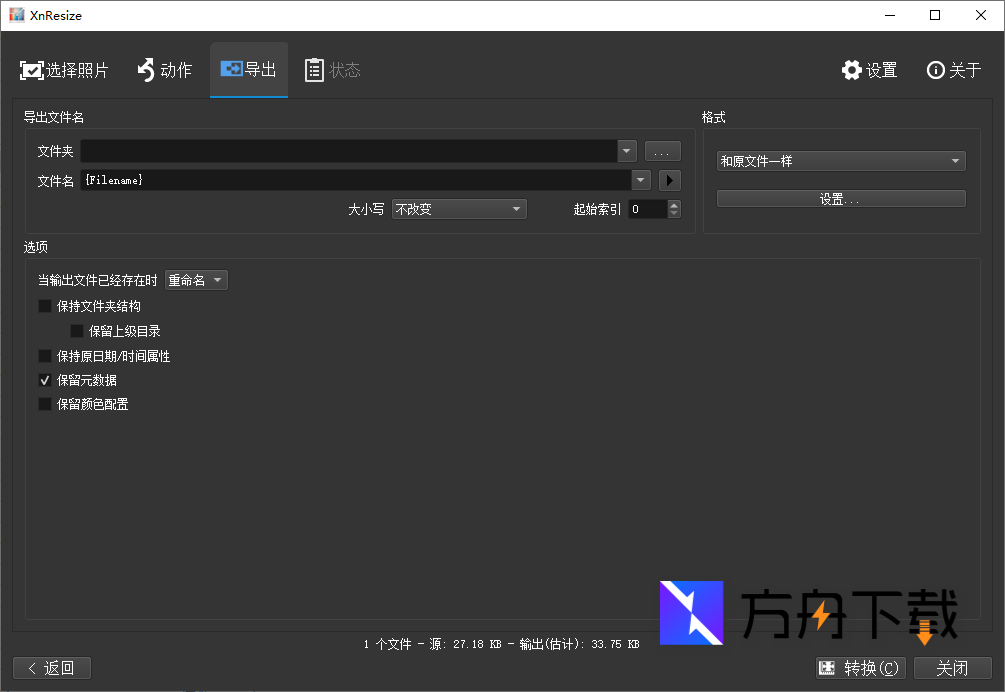Click the 动作 actions icon
Screen dimensions: 1005x692
145,69
